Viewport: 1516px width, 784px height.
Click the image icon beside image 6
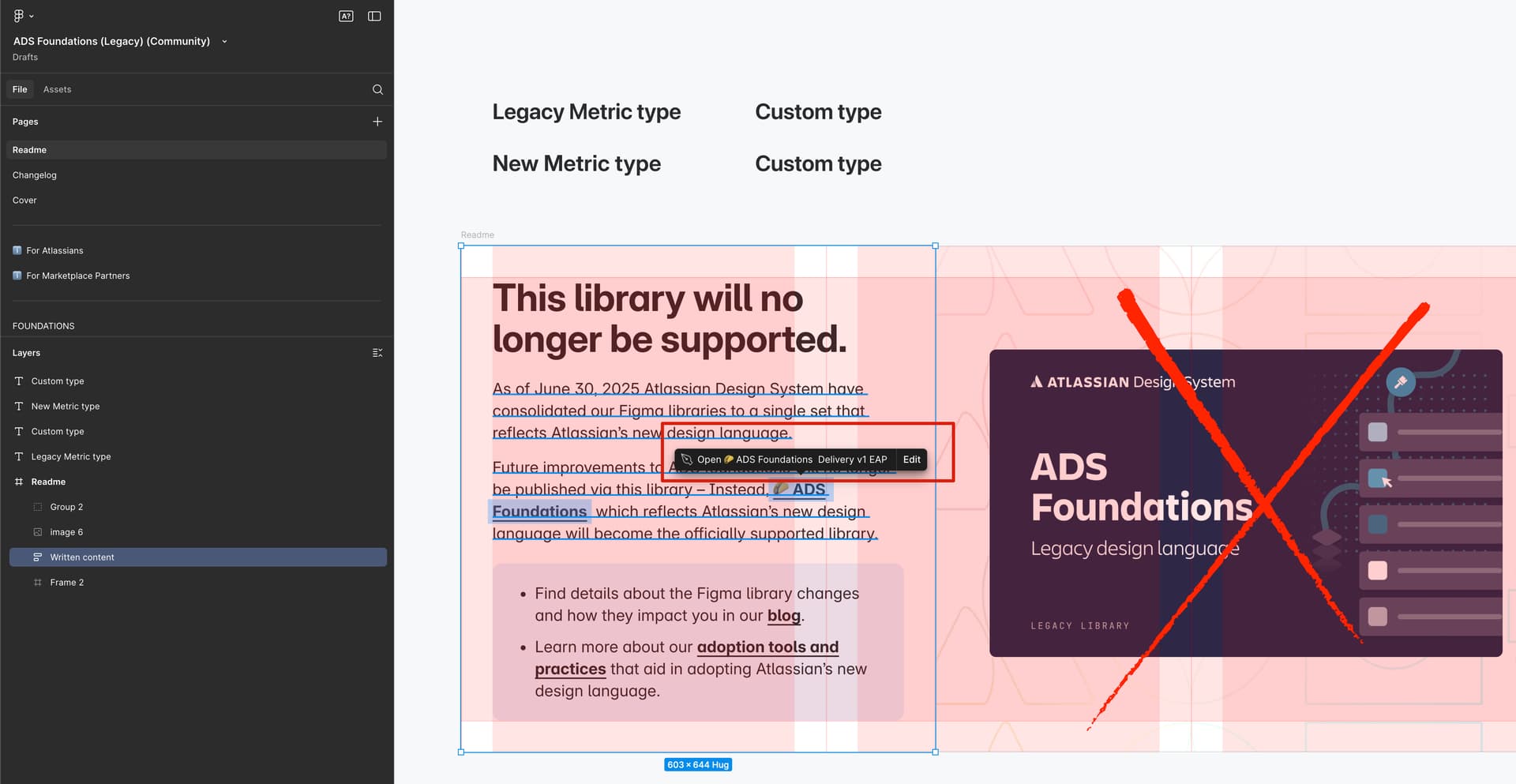(38, 532)
